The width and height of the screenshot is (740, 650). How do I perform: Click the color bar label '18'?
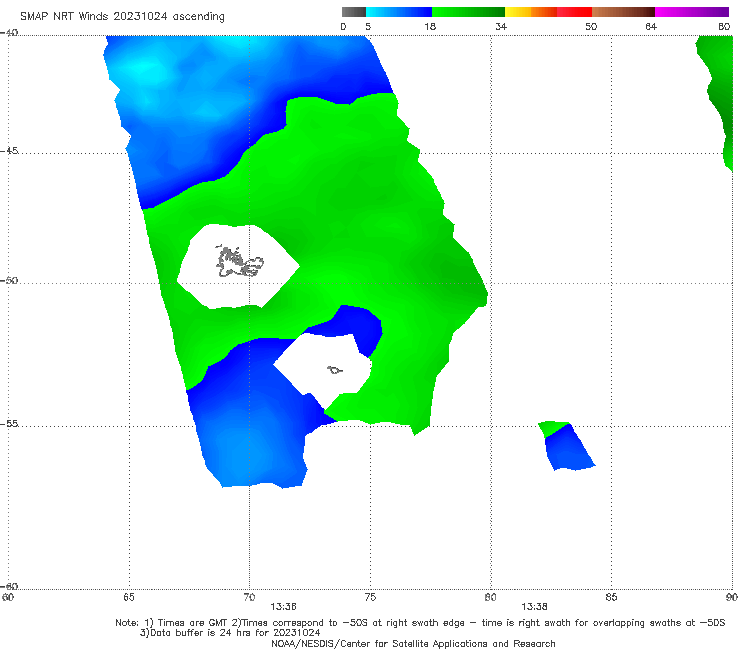[430, 26]
